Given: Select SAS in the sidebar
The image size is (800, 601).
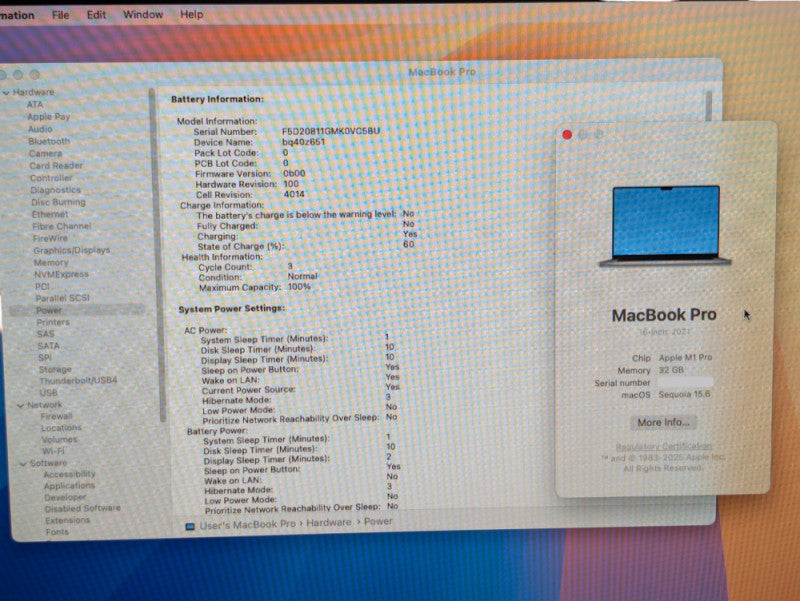Looking at the screenshot, I should point(45,334).
